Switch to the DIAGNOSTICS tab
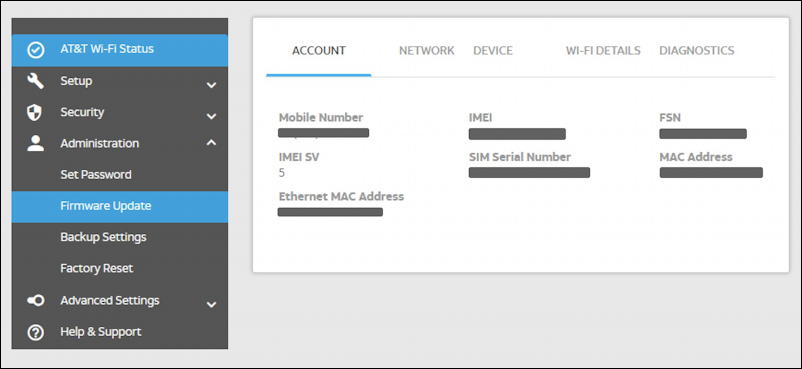The width and height of the screenshot is (802, 369). click(697, 51)
